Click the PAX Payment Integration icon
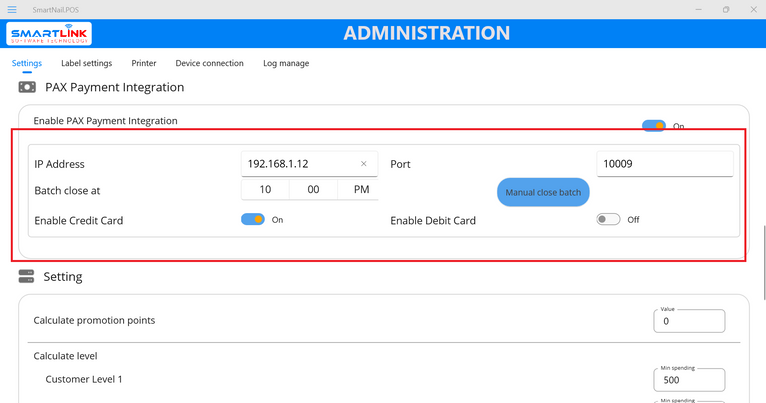 pos(27,87)
